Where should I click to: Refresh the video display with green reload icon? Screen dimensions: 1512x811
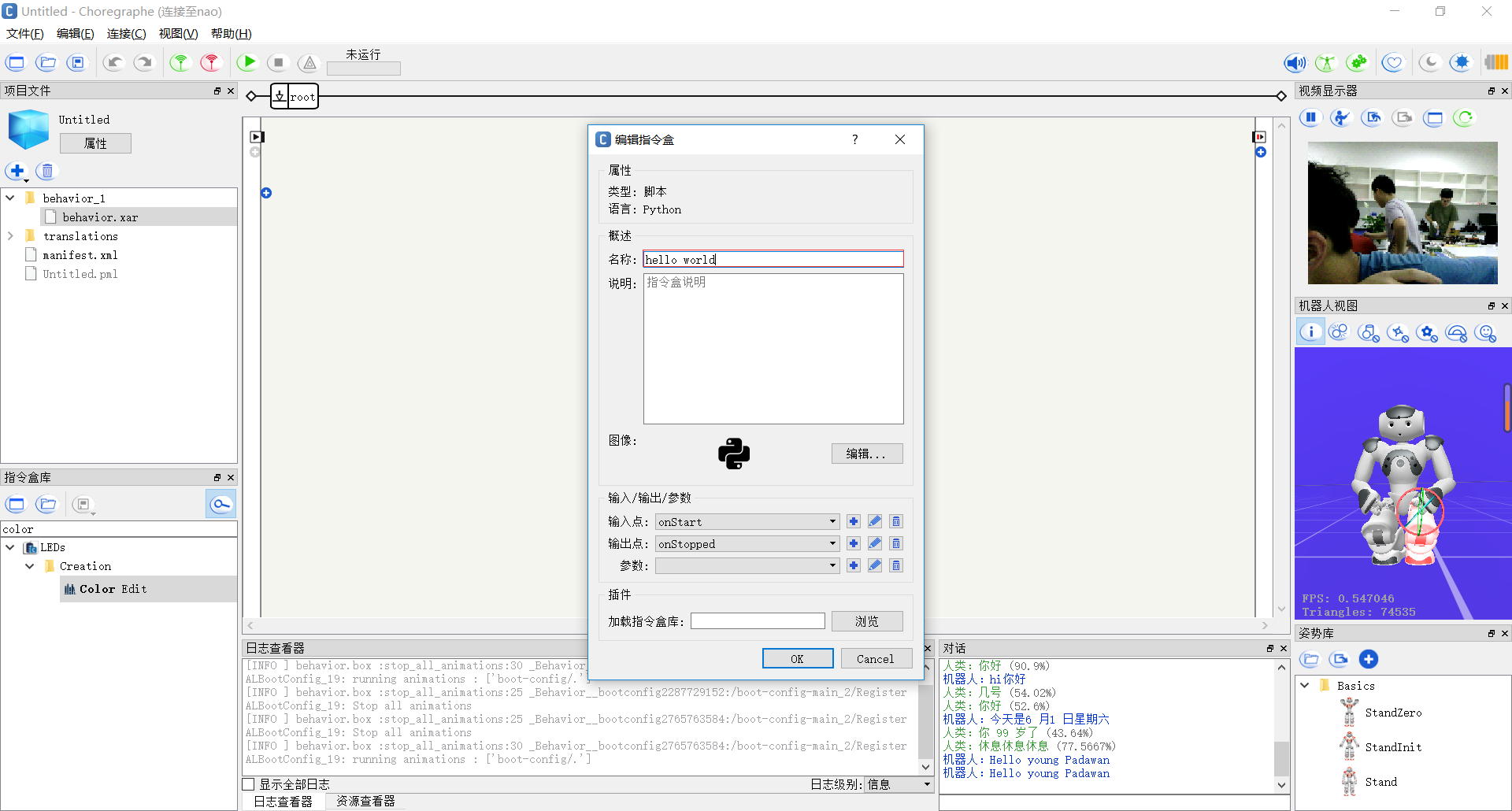click(1464, 117)
